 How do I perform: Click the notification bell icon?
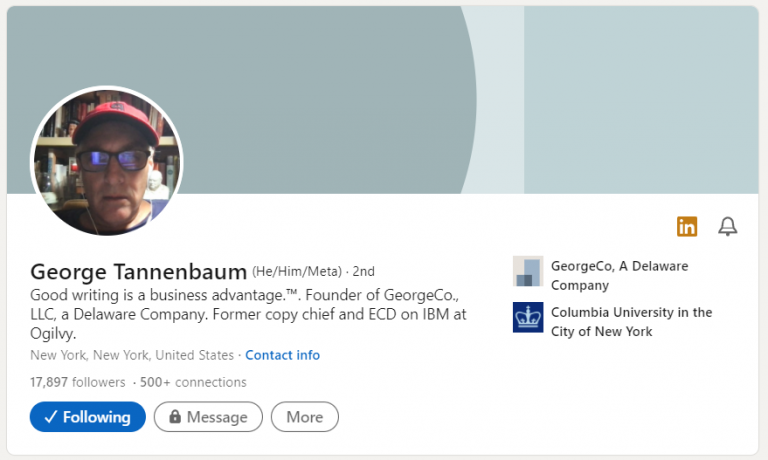728,227
